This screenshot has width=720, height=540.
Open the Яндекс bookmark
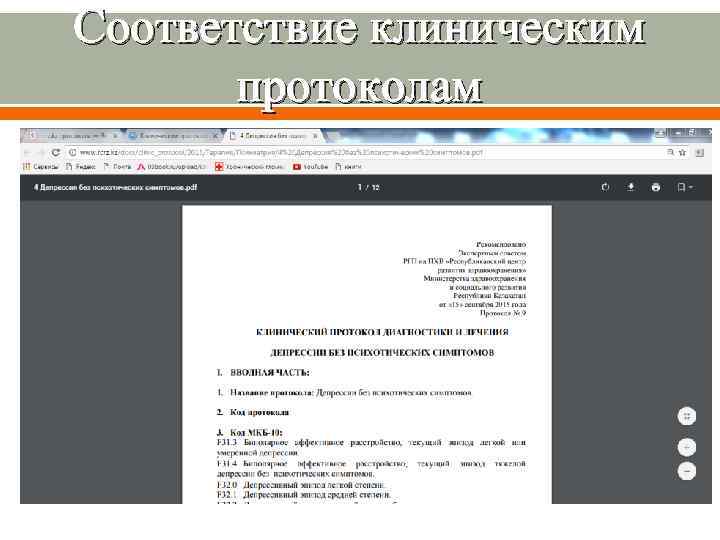80,167
